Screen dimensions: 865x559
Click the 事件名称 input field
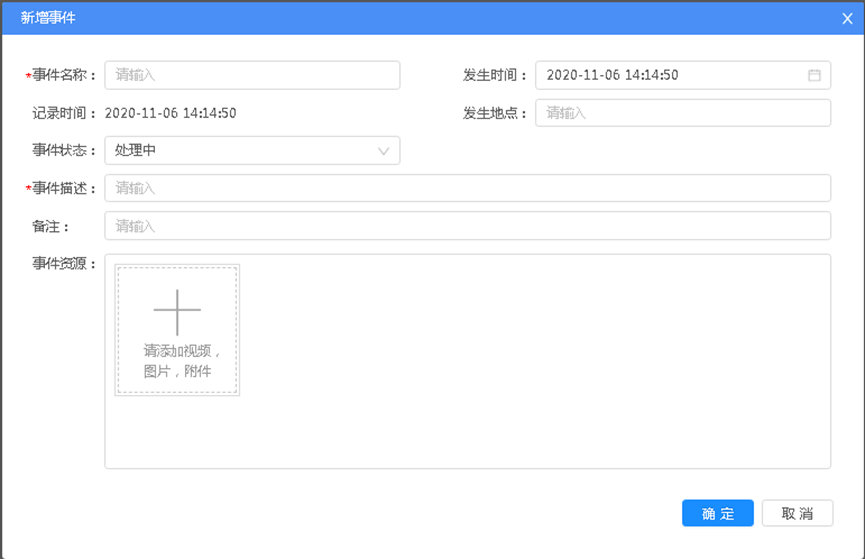(x=252, y=75)
